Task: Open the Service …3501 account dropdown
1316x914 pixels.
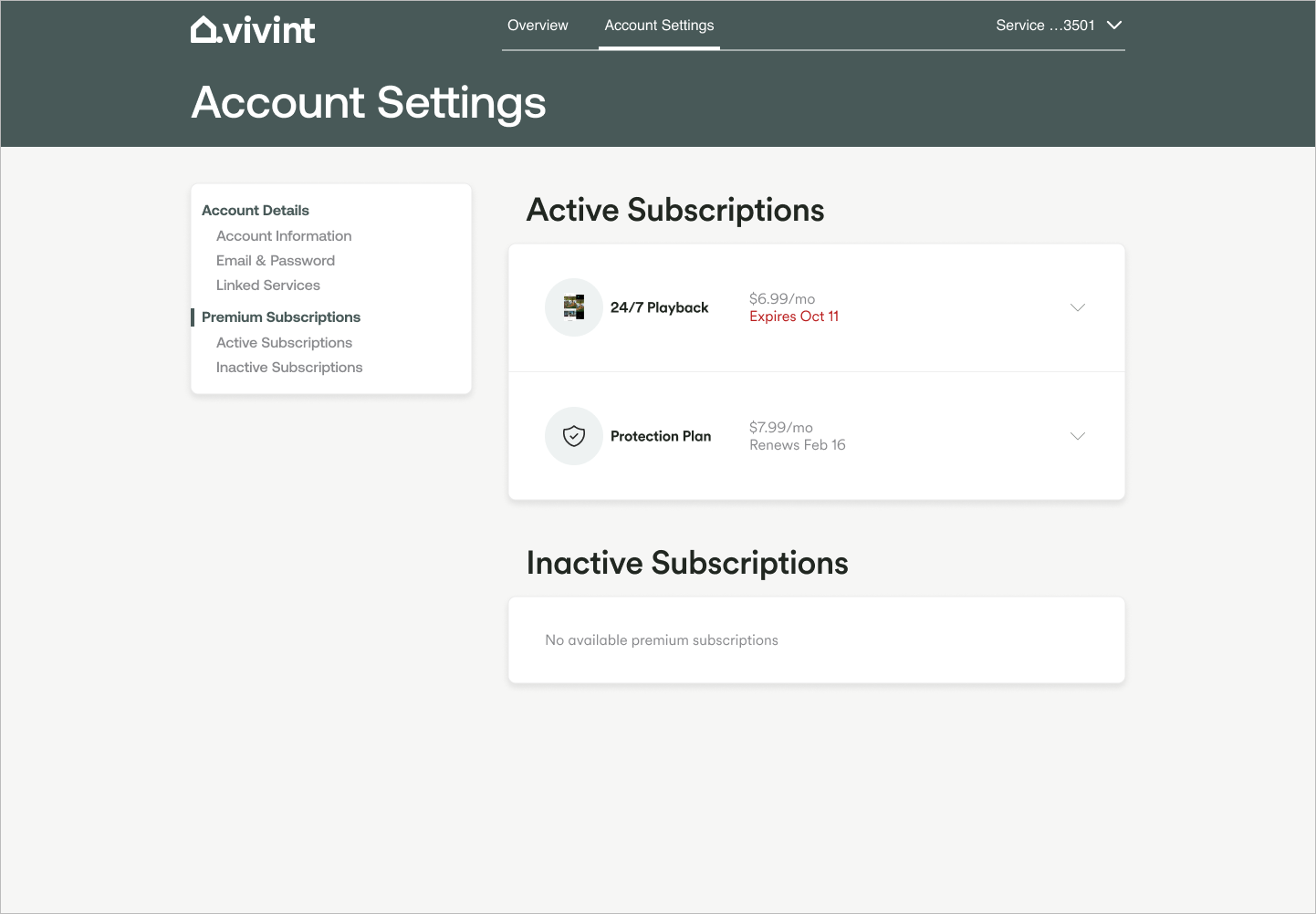Action: (1058, 26)
